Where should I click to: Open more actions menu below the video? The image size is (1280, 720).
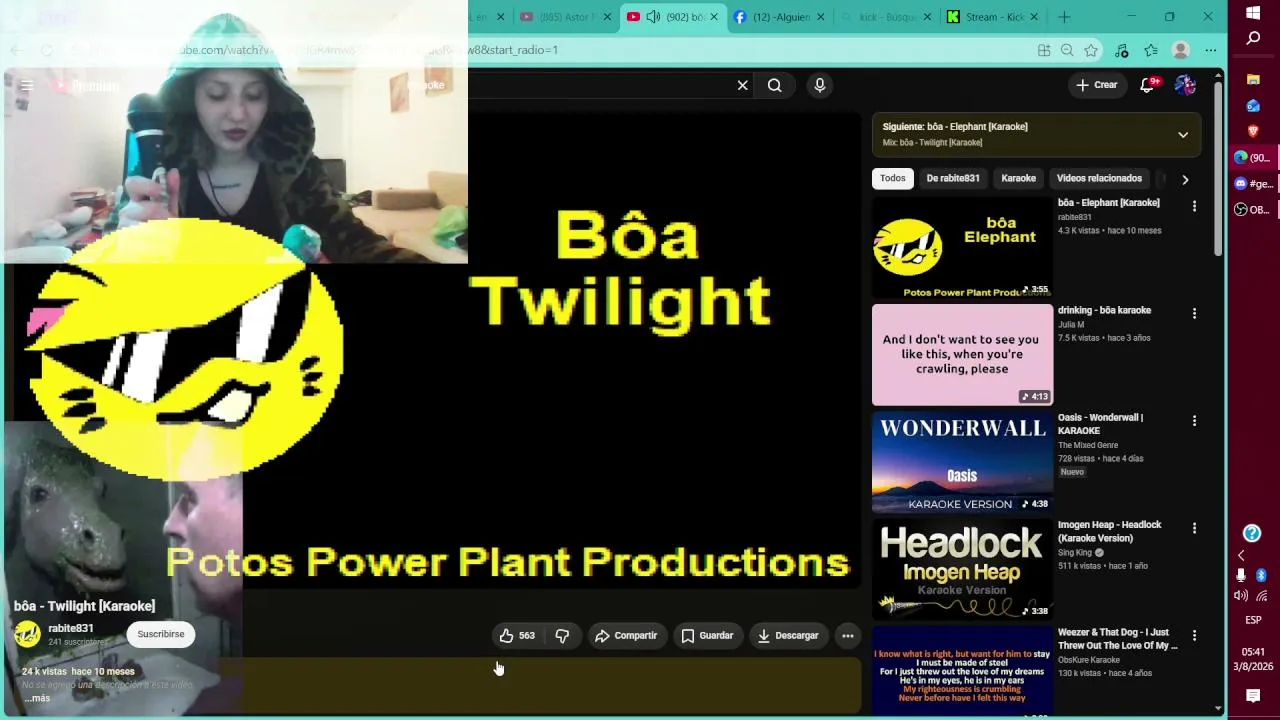coord(848,636)
